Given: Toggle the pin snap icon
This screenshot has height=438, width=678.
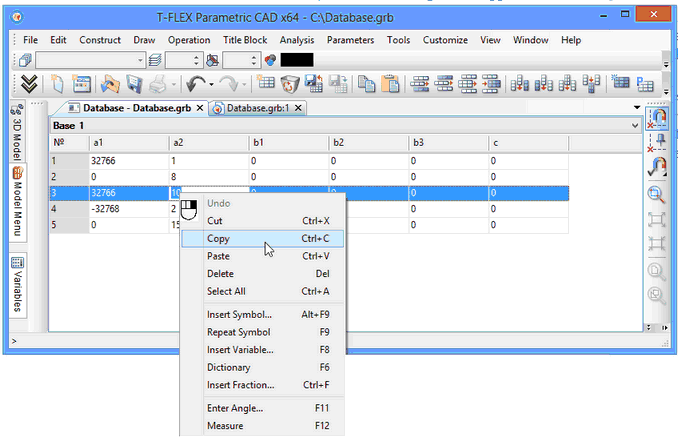Looking at the screenshot, I should pos(657,143).
